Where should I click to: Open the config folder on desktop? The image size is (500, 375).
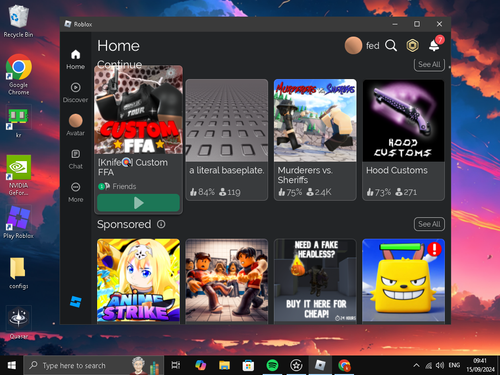(18, 273)
